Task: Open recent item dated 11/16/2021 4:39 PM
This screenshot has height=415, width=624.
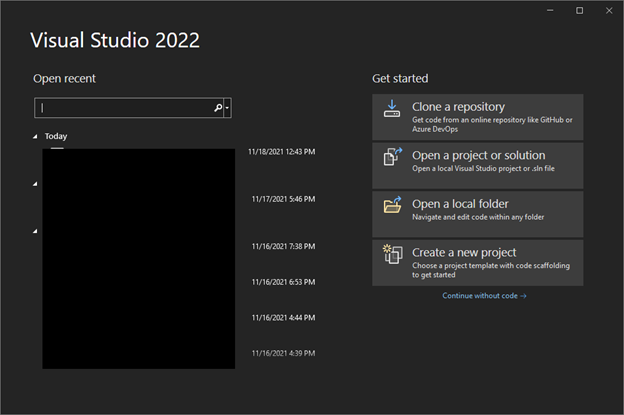Action: coord(283,353)
